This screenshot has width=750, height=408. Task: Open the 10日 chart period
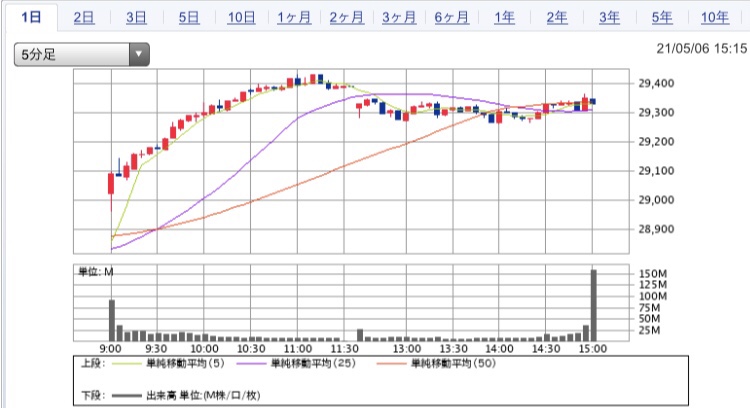(x=241, y=18)
